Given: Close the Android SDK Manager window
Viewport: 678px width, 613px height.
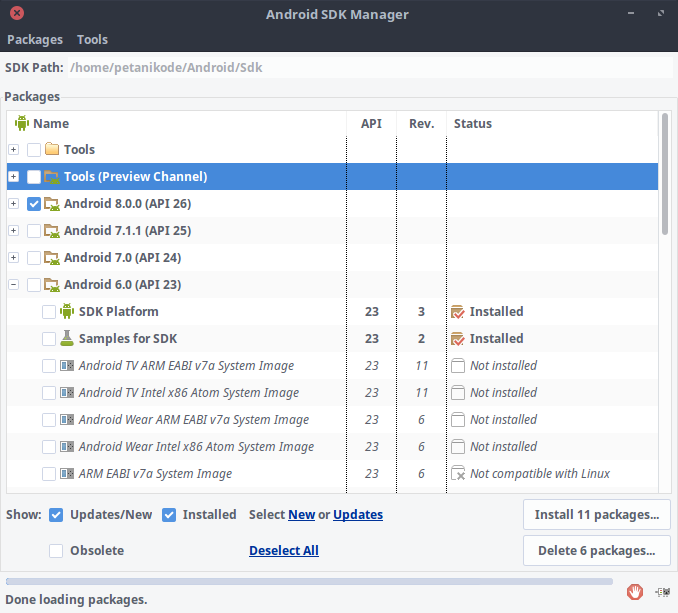Looking at the screenshot, I should [17, 13].
